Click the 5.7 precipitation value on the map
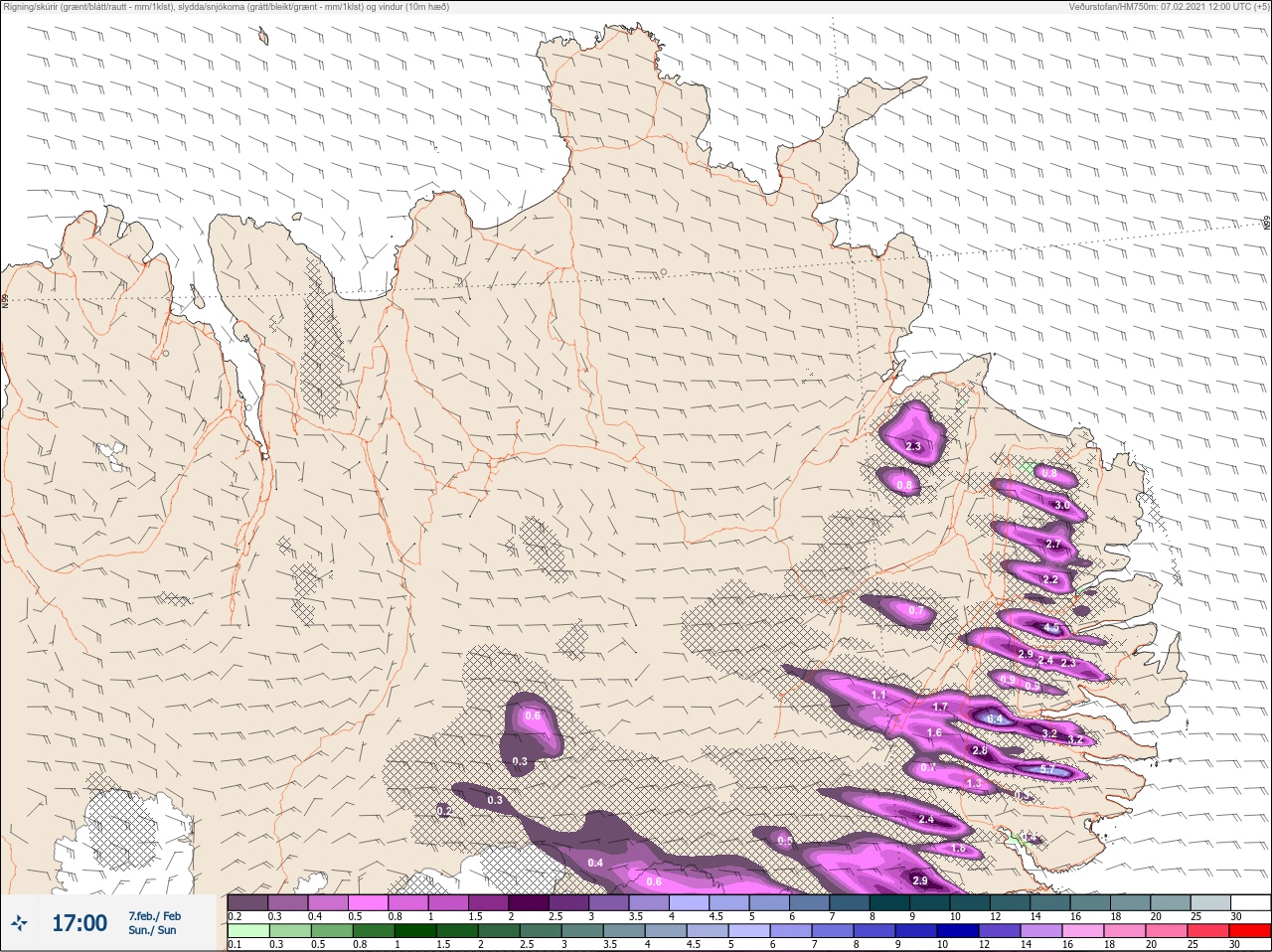1272x952 pixels. [1046, 770]
